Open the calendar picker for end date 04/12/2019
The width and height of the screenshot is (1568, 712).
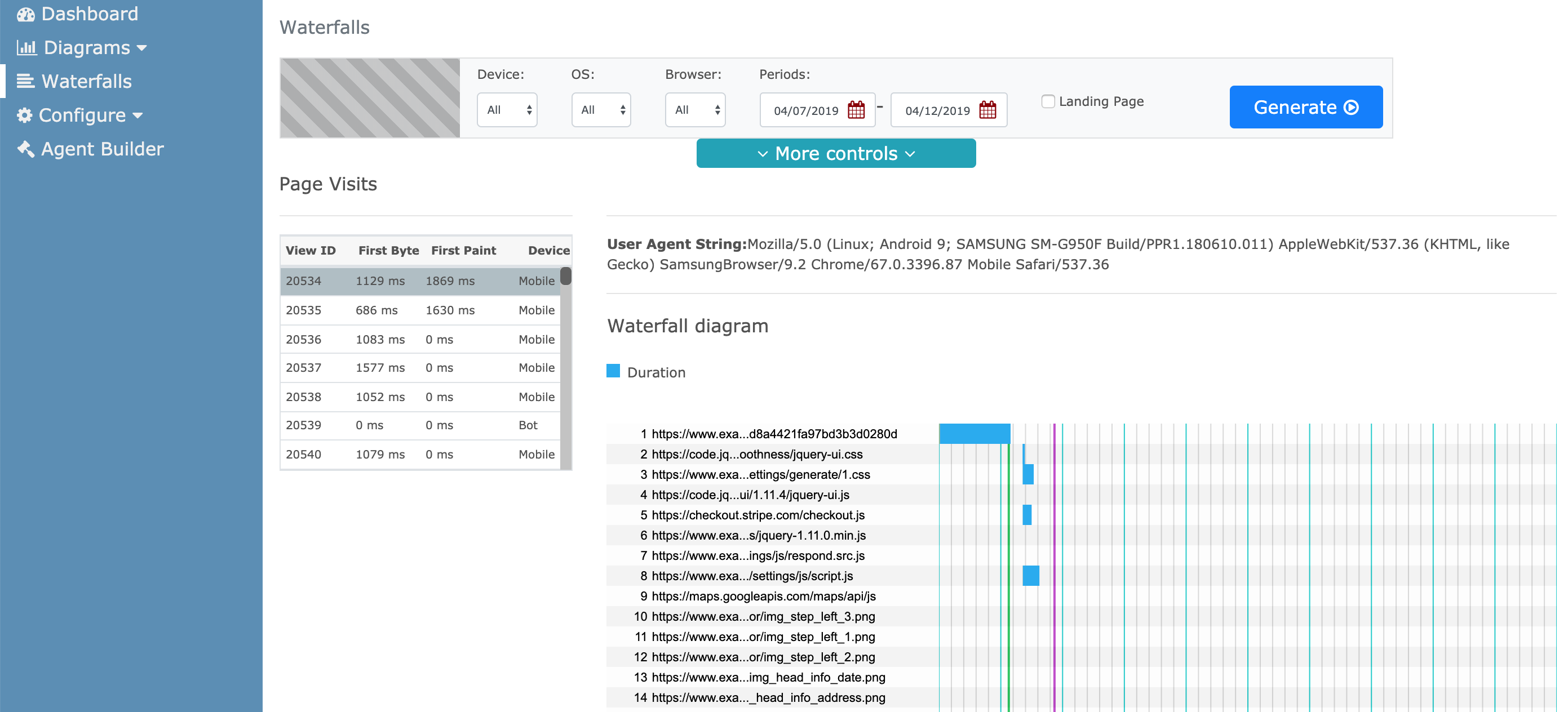point(987,110)
